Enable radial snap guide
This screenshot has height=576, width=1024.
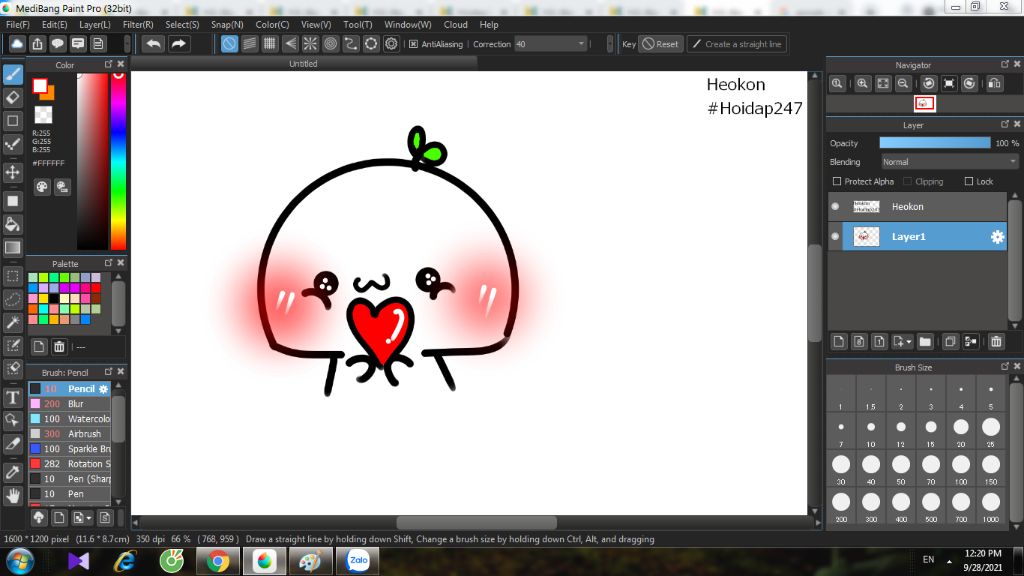[x=310, y=44]
